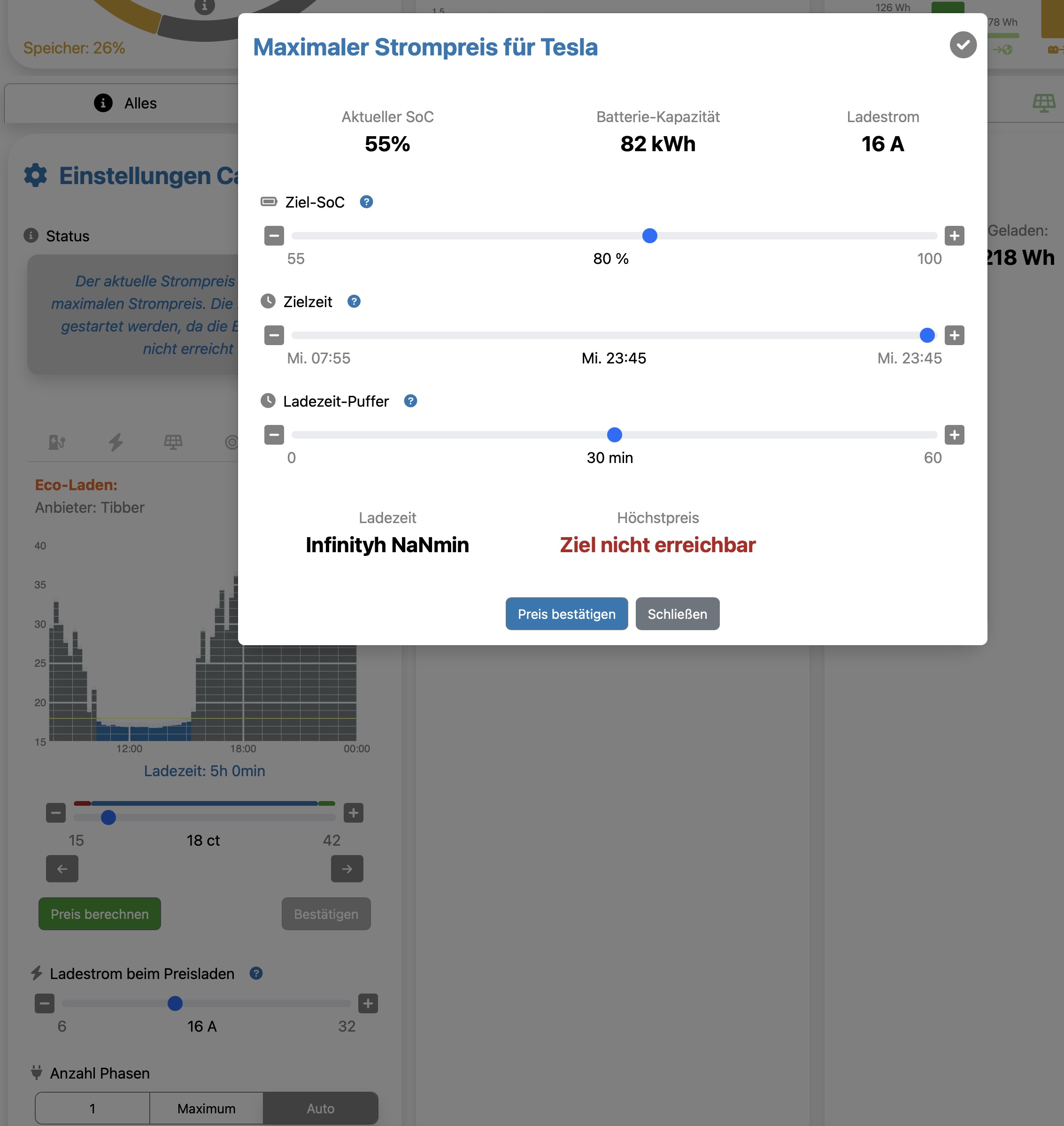
Task: Click the lightning bolt icon tab
Action: pos(116,442)
